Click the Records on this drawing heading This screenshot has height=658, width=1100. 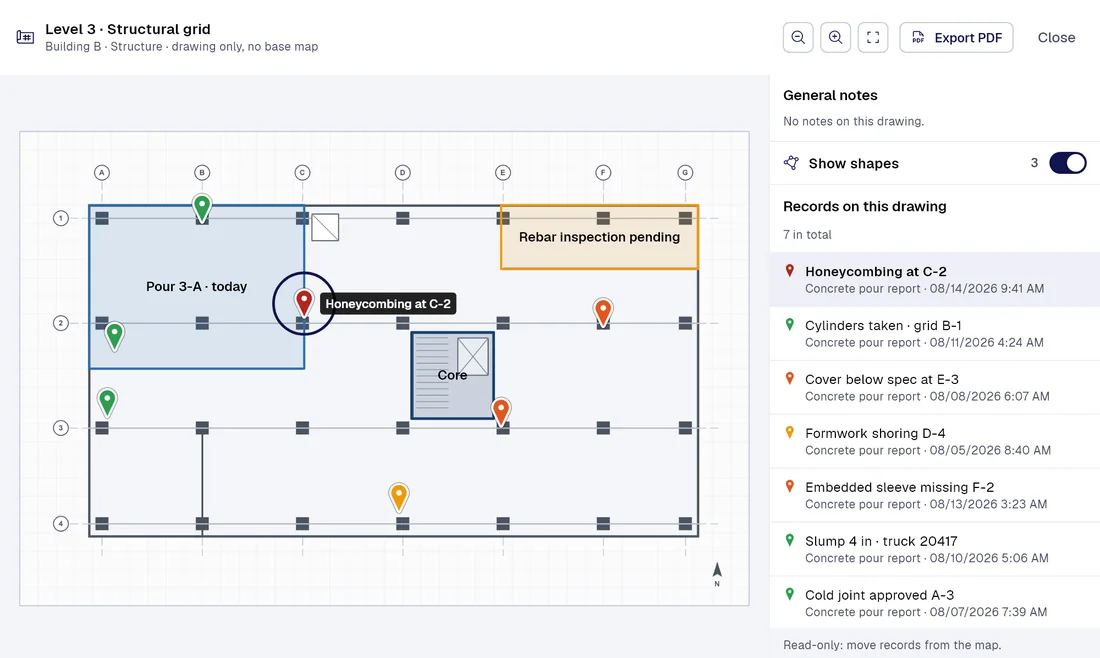(864, 206)
